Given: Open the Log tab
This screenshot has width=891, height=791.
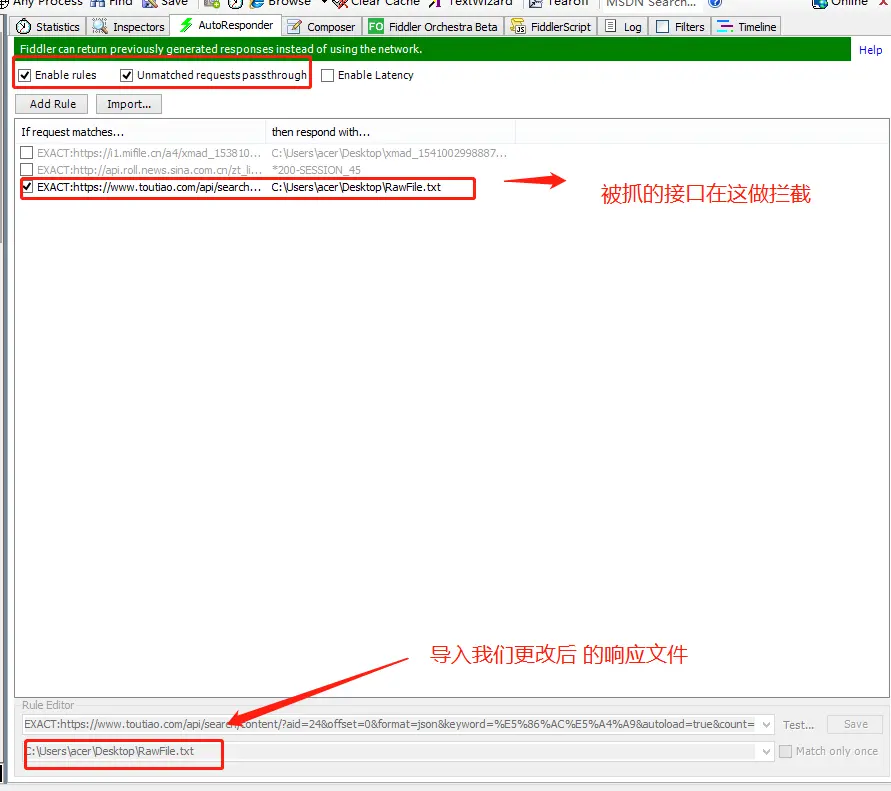Looking at the screenshot, I should (x=623, y=27).
